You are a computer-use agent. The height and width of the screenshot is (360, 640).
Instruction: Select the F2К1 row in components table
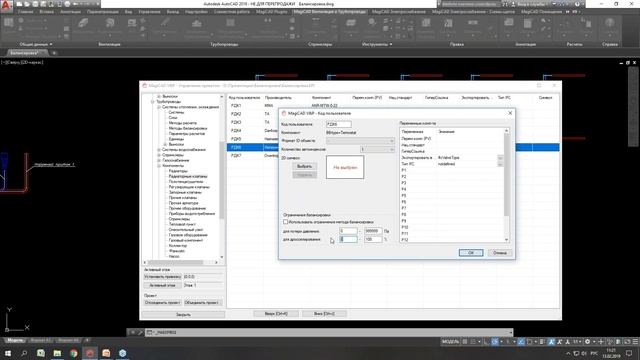pyautogui.click(x=393, y=106)
